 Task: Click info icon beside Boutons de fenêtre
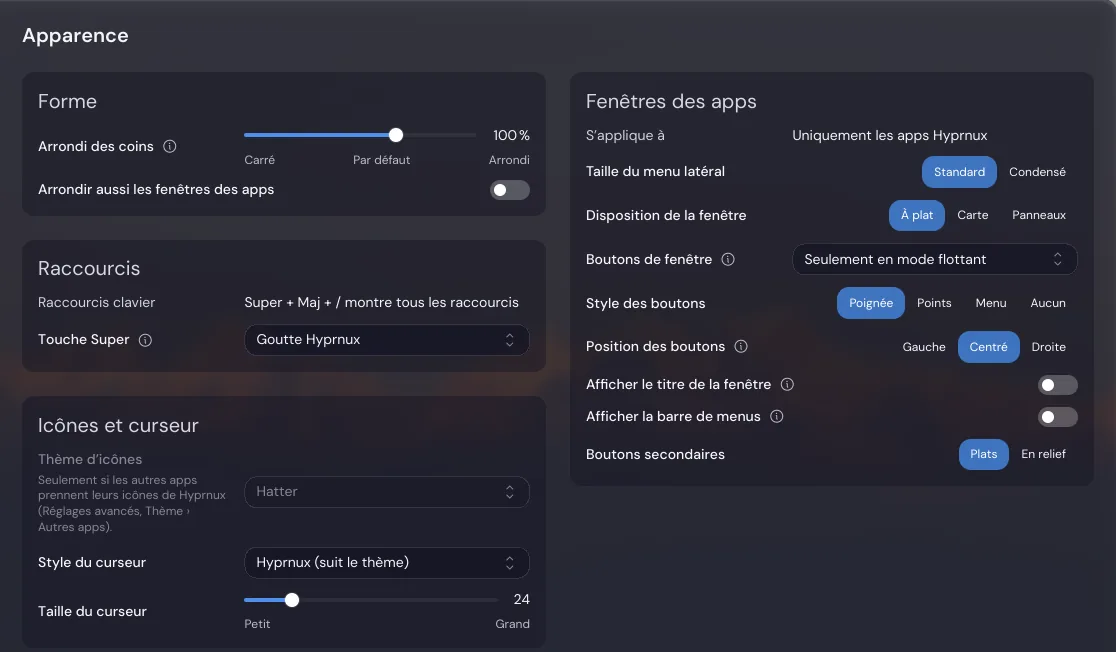728,260
